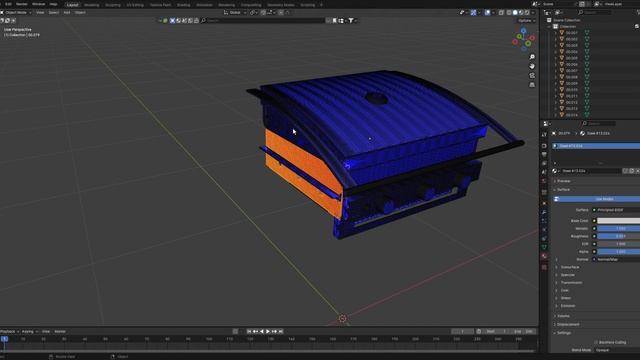Expand the Volume panel

pyautogui.click(x=563, y=316)
